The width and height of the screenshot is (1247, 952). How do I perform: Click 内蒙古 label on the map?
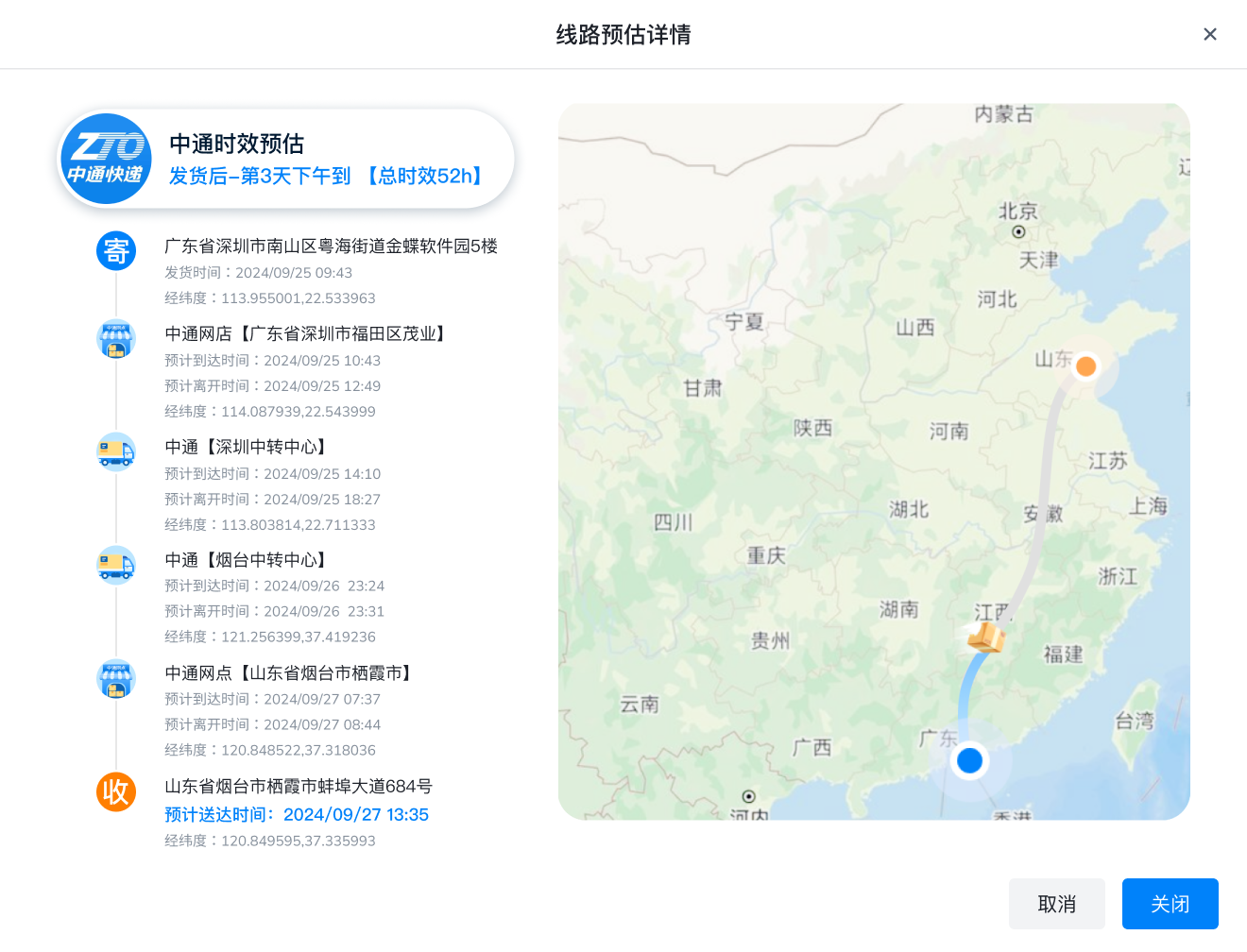(x=1004, y=114)
